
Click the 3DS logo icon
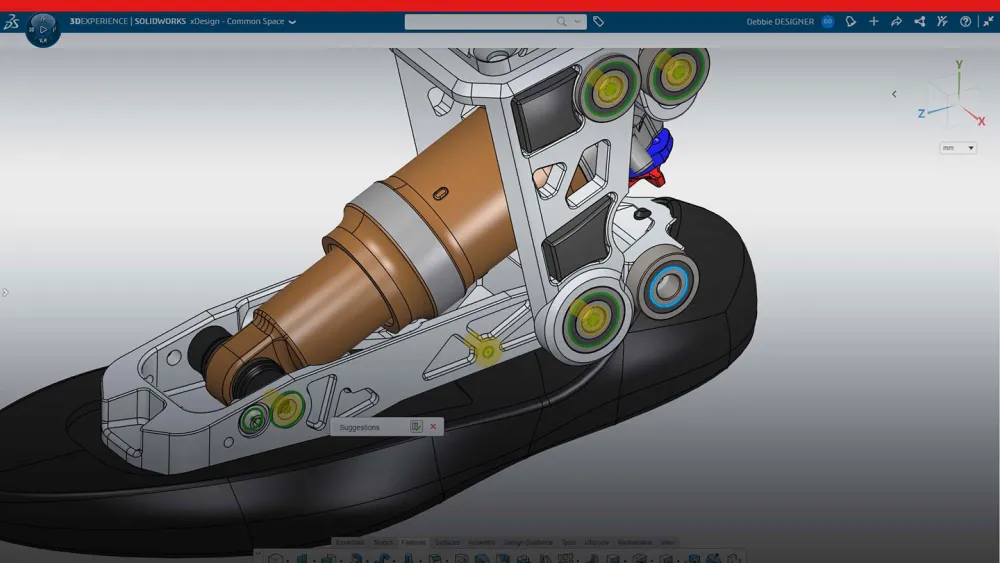(x=11, y=22)
